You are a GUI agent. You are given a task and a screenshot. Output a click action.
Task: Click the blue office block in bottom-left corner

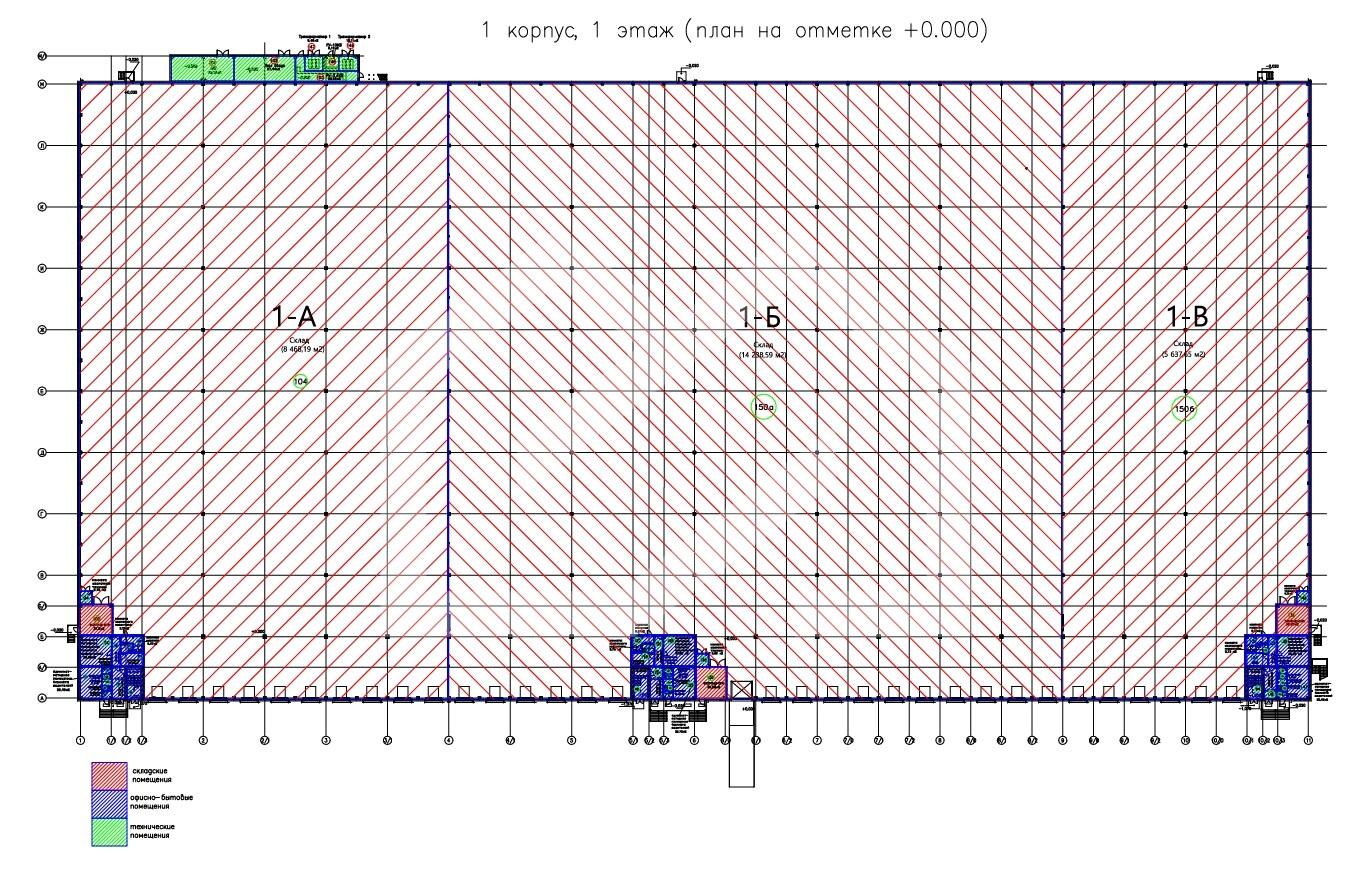(111, 666)
